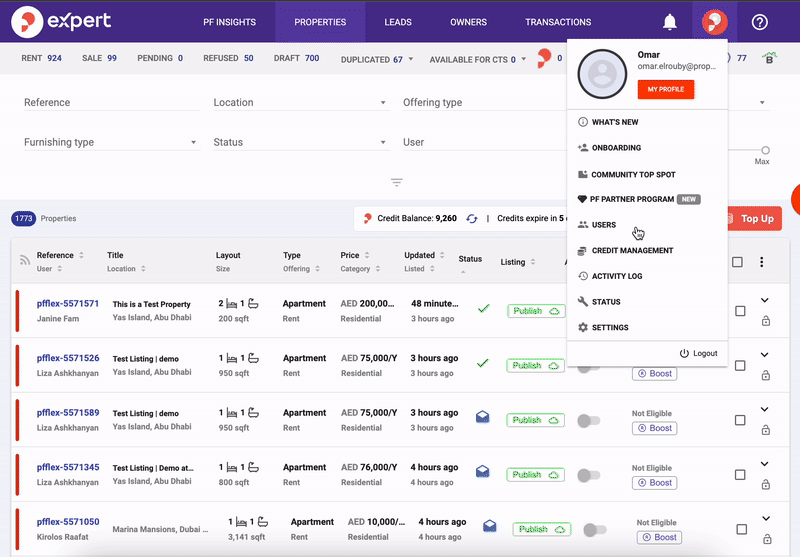This screenshot has height=557, width=800.
Task: Click Logout in profile menu
Action: coord(698,353)
